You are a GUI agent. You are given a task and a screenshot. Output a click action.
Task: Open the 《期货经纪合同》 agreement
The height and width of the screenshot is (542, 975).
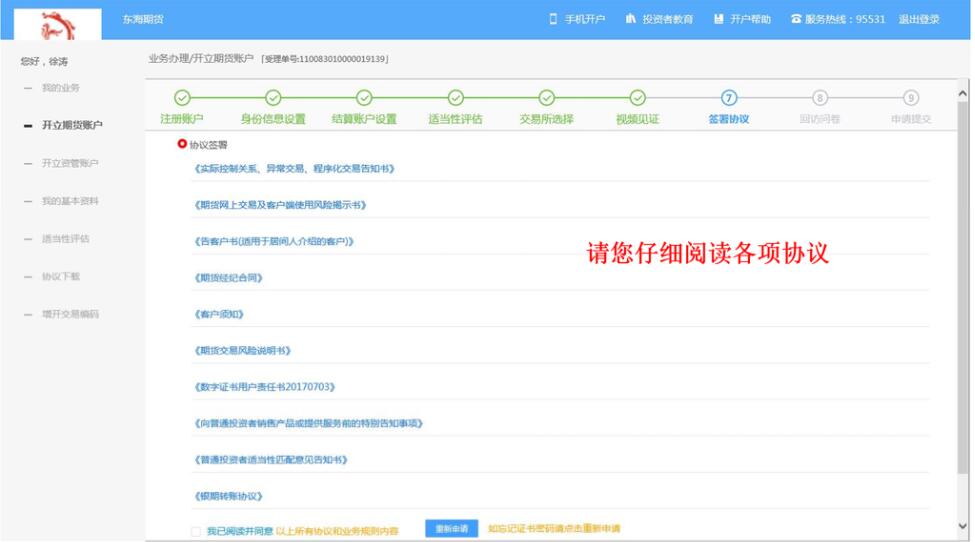click(x=229, y=278)
